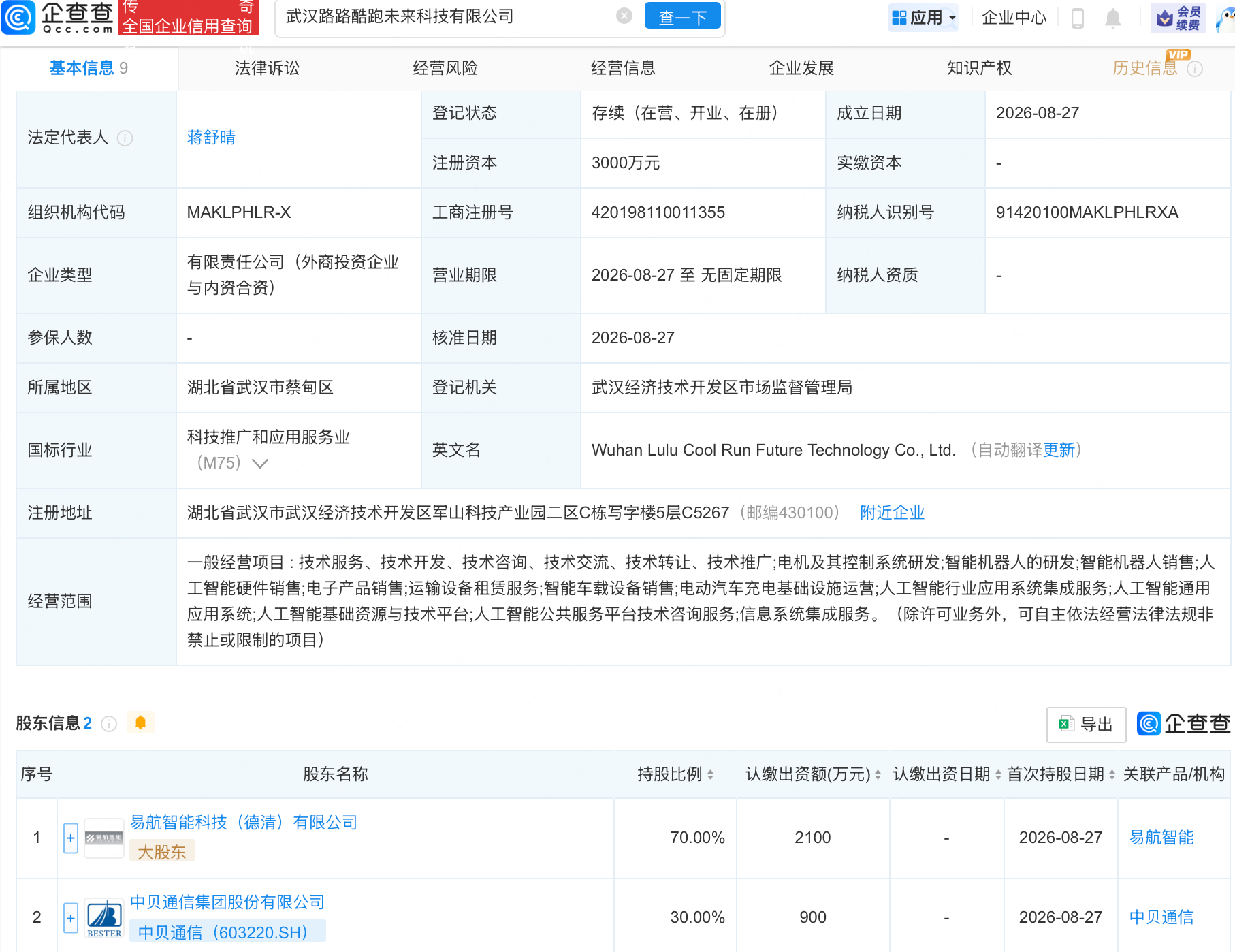Expand the 国标行业 M75 chevron
Screen dimensions: 1235x952
pos(259,463)
